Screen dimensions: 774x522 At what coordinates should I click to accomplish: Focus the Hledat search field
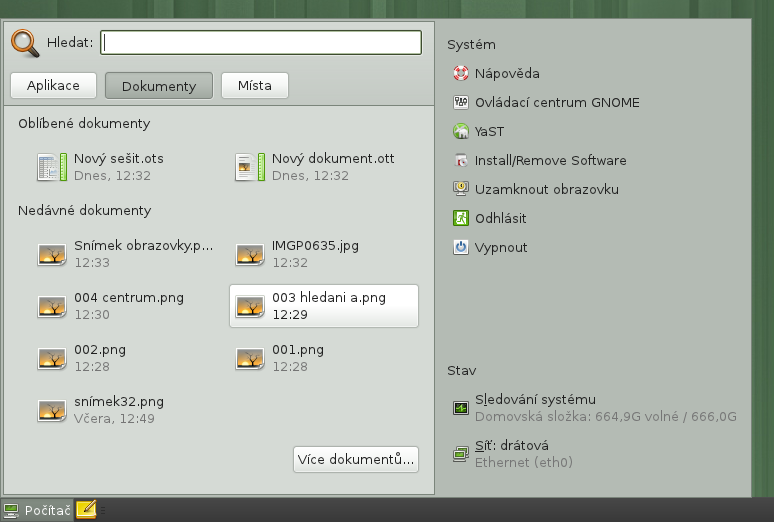point(261,42)
